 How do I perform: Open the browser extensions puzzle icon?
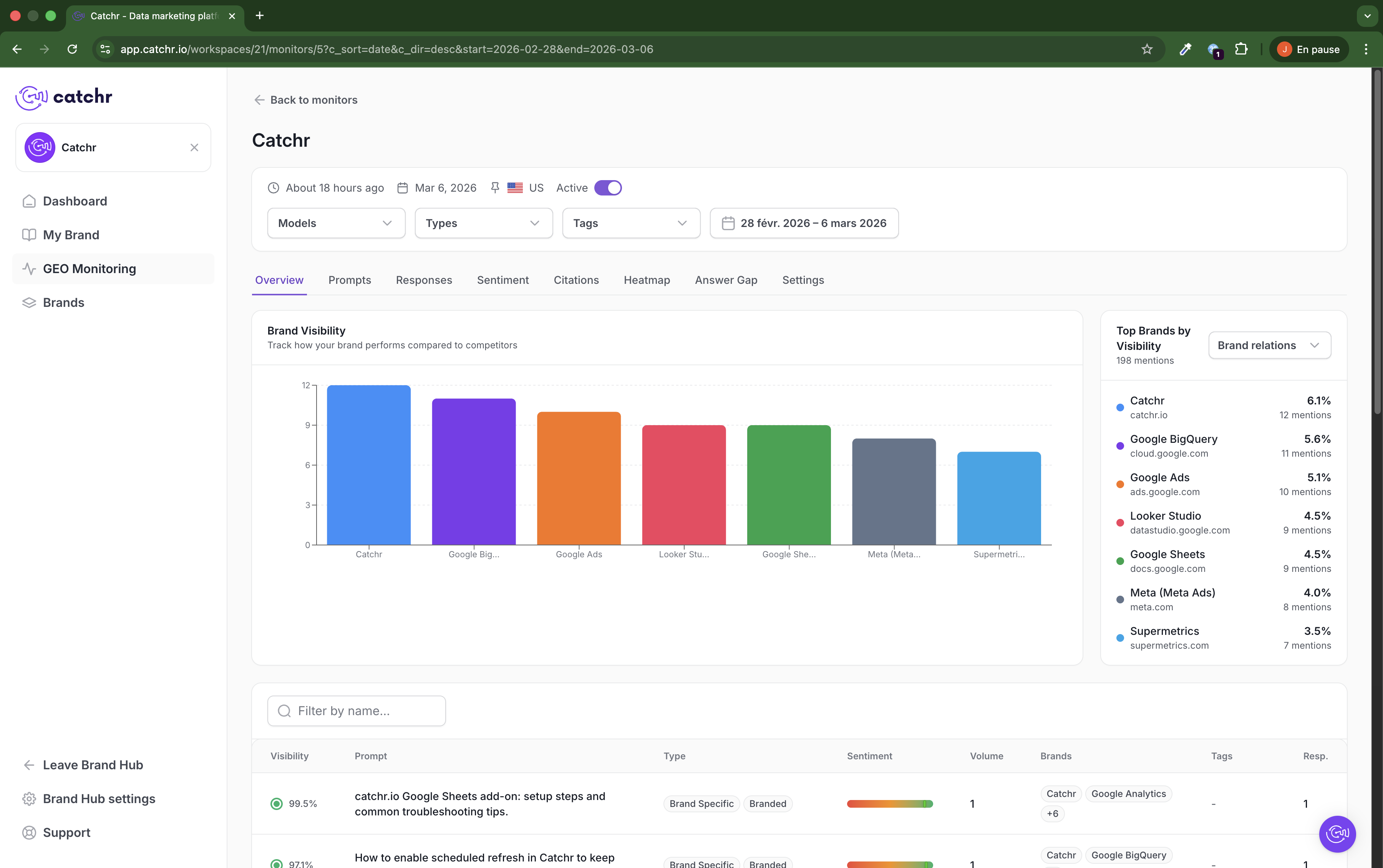(x=1241, y=50)
